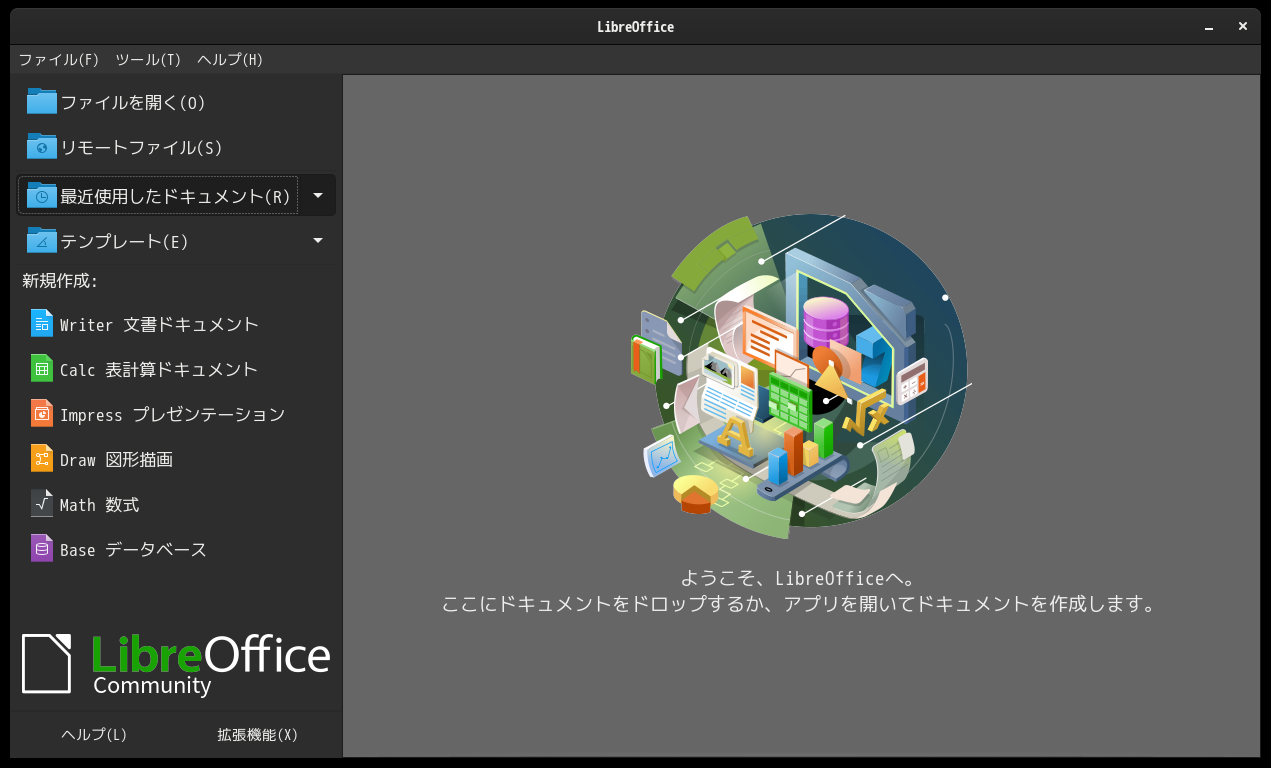Screen dimensions: 1271x768
Task: Open 拡張機能(X) extensions
Action: pyautogui.click(x=258, y=735)
